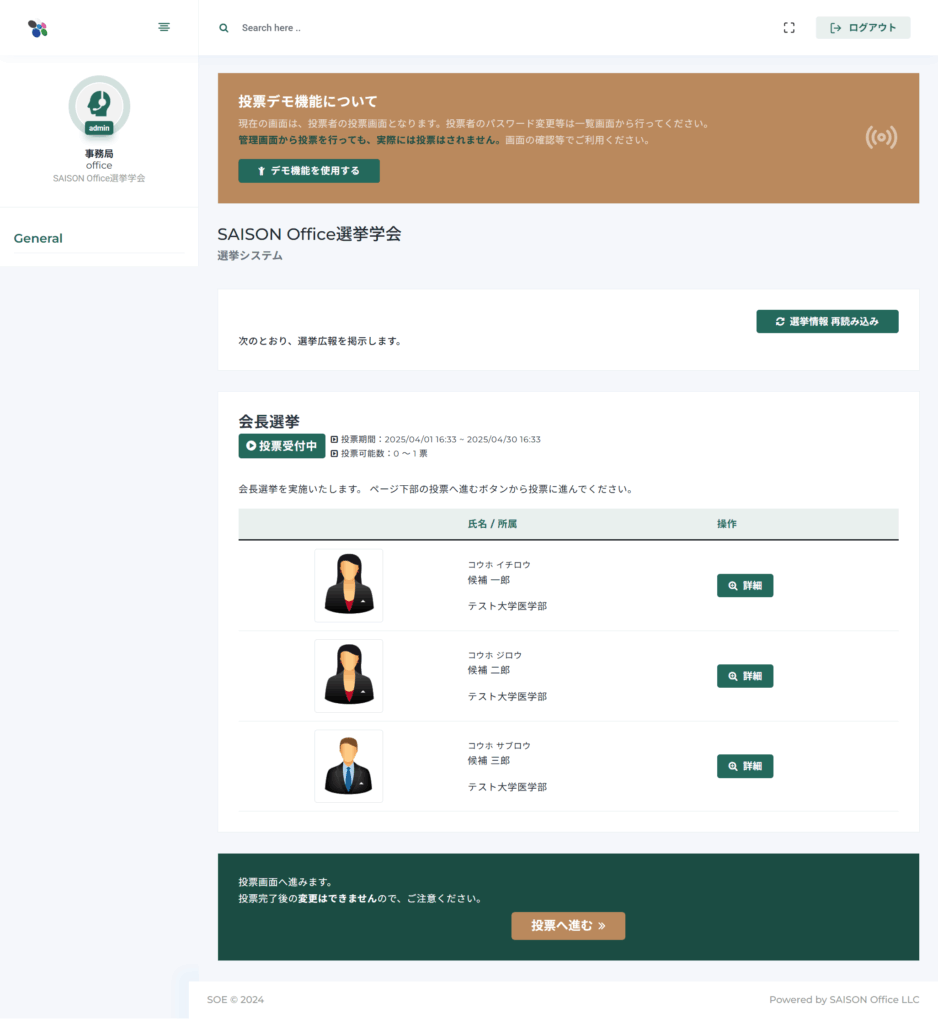Click the name コウホ イチロウ
938x1024 pixels.
click(499, 565)
